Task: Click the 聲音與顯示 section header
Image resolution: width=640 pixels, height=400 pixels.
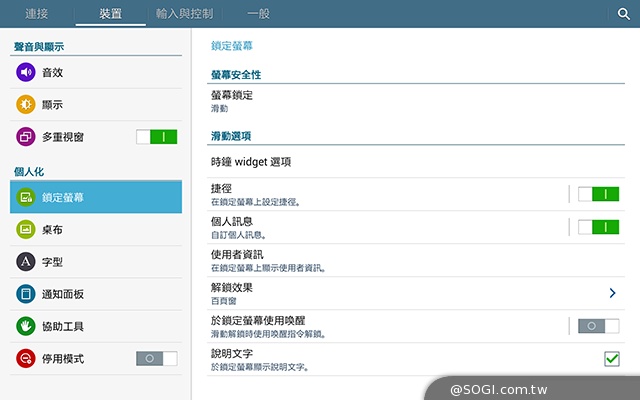Action: 39,47
